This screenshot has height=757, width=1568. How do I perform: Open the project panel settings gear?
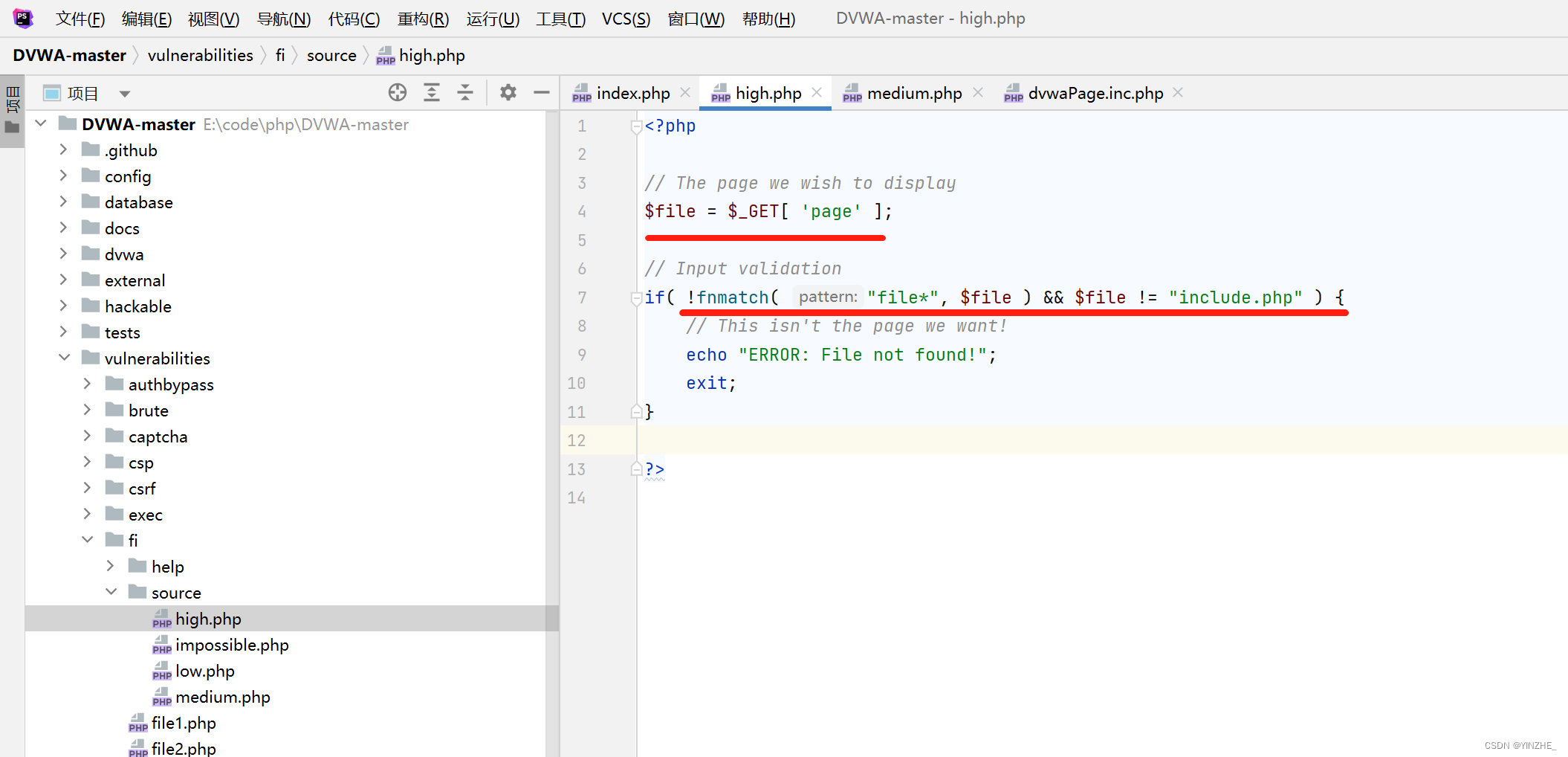(508, 92)
